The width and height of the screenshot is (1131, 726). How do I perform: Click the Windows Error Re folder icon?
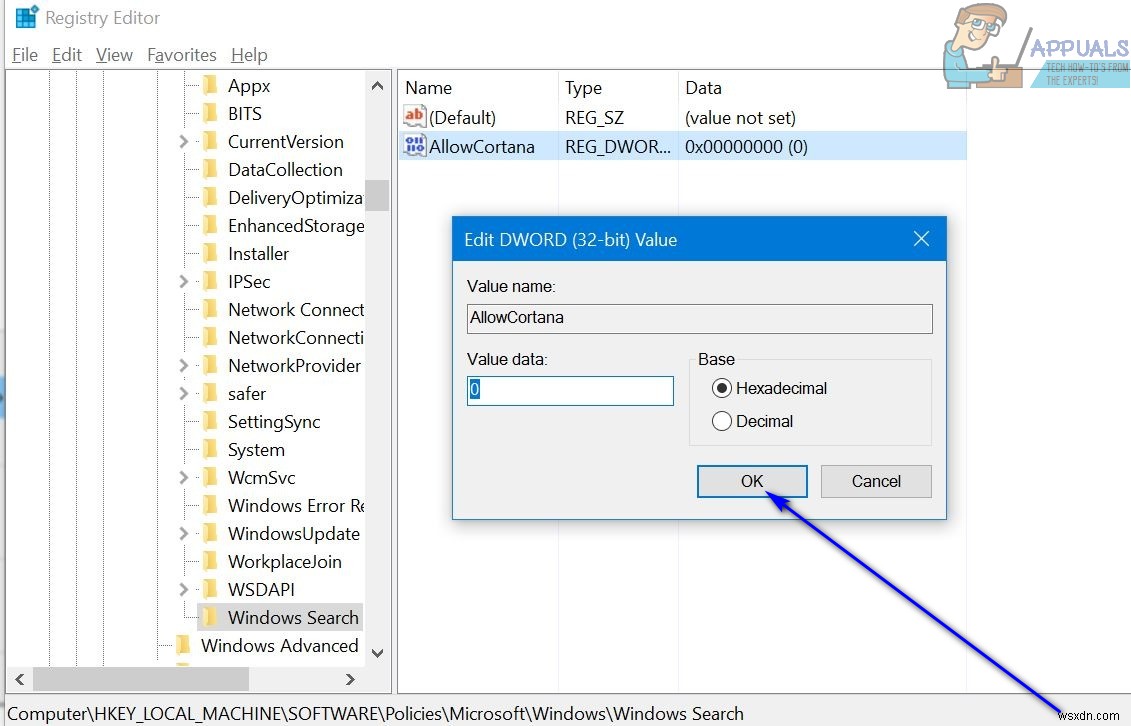click(x=210, y=505)
